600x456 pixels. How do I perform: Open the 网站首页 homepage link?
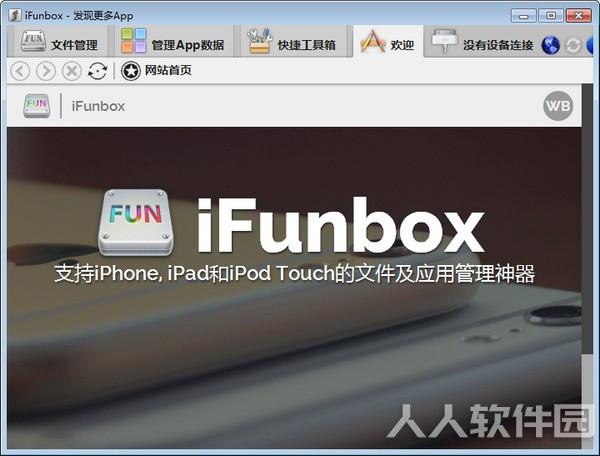168,71
